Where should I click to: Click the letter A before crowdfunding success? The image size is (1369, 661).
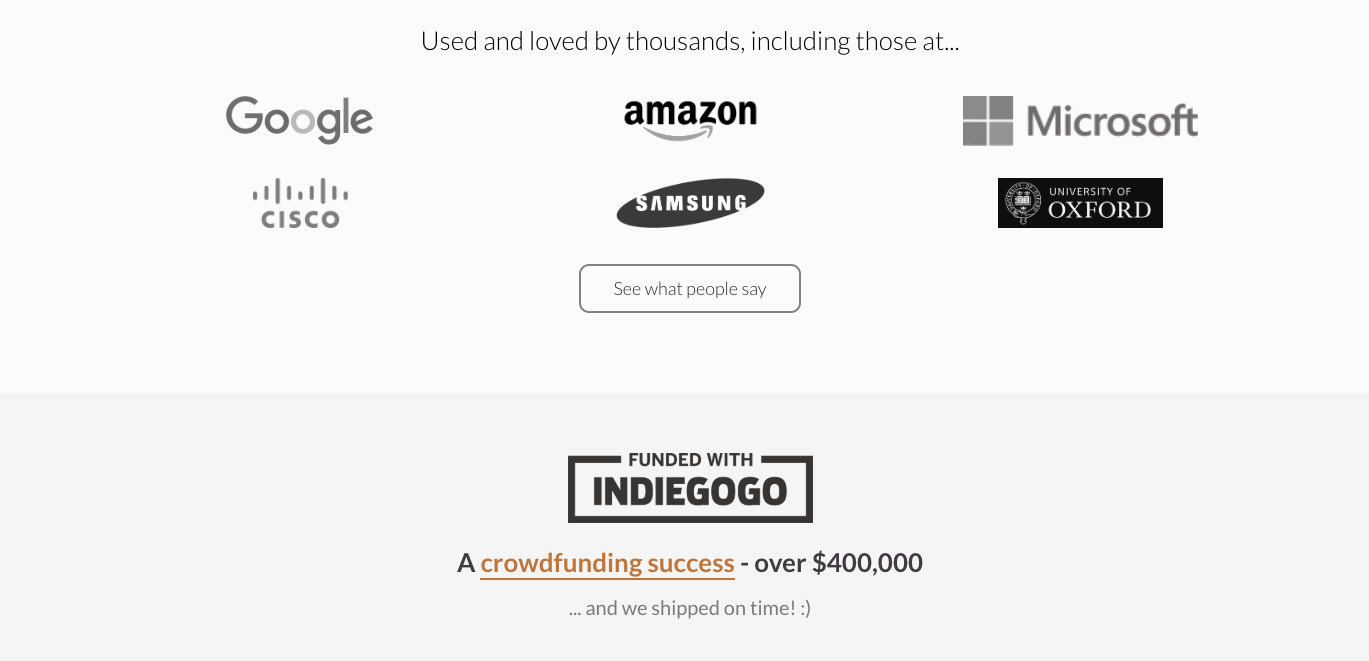[466, 562]
